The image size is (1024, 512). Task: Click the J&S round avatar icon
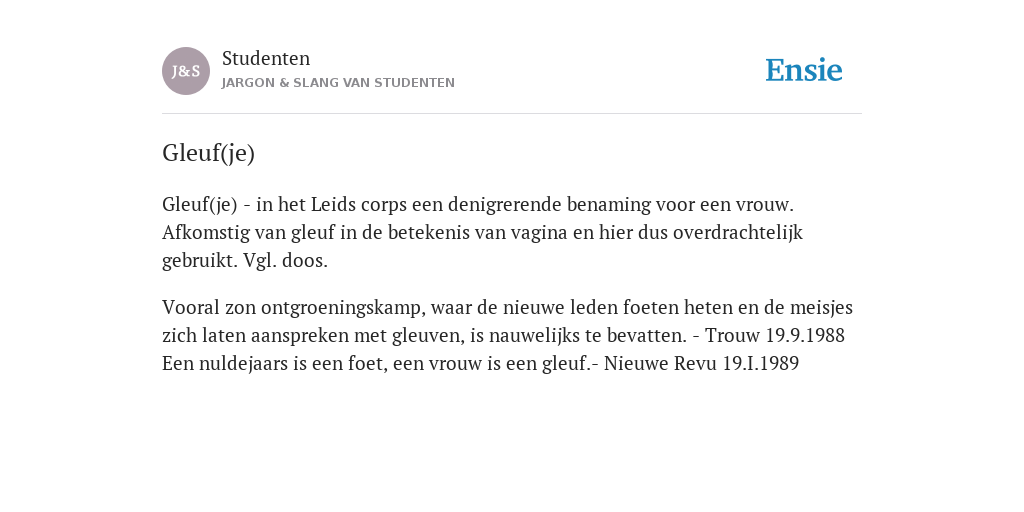186,71
